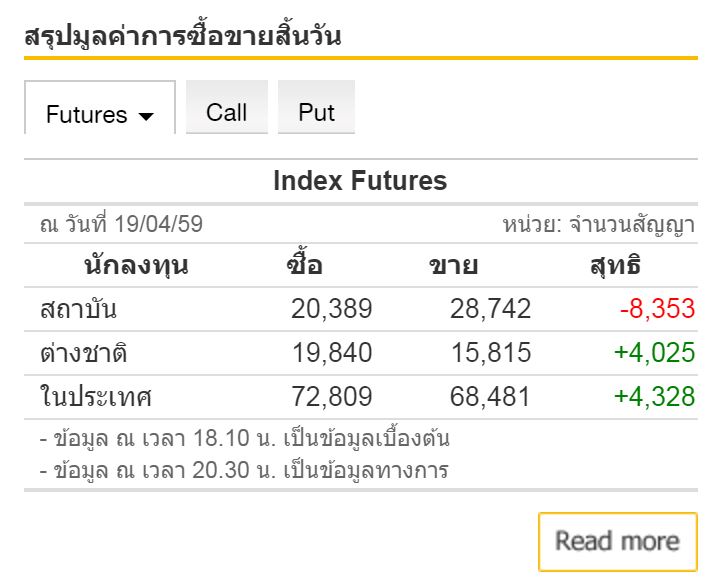Click the green +4,328 net value
The height and width of the screenshot is (587, 719).
tap(655, 396)
